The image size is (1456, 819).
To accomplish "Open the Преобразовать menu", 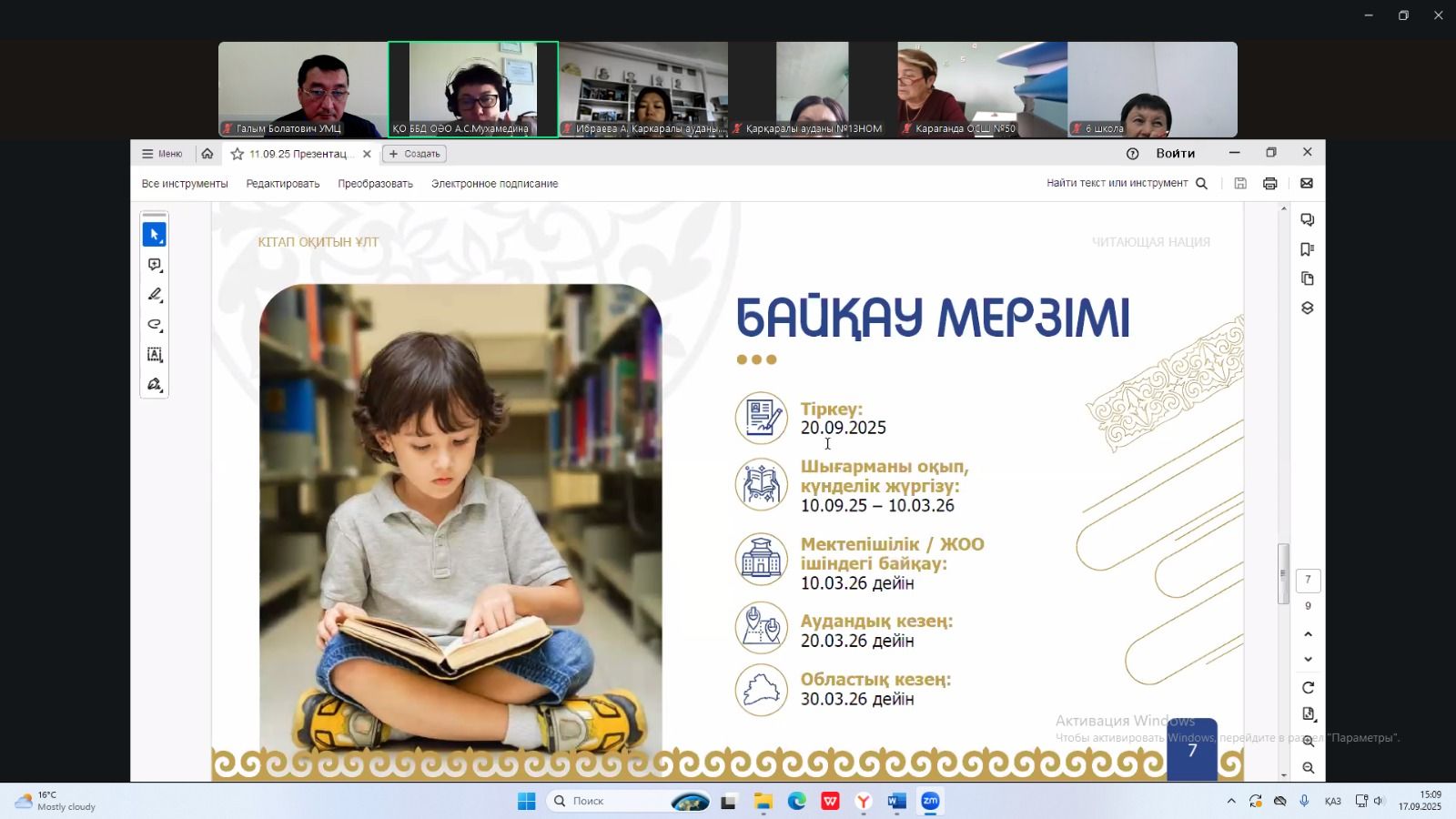I will (x=375, y=184).
